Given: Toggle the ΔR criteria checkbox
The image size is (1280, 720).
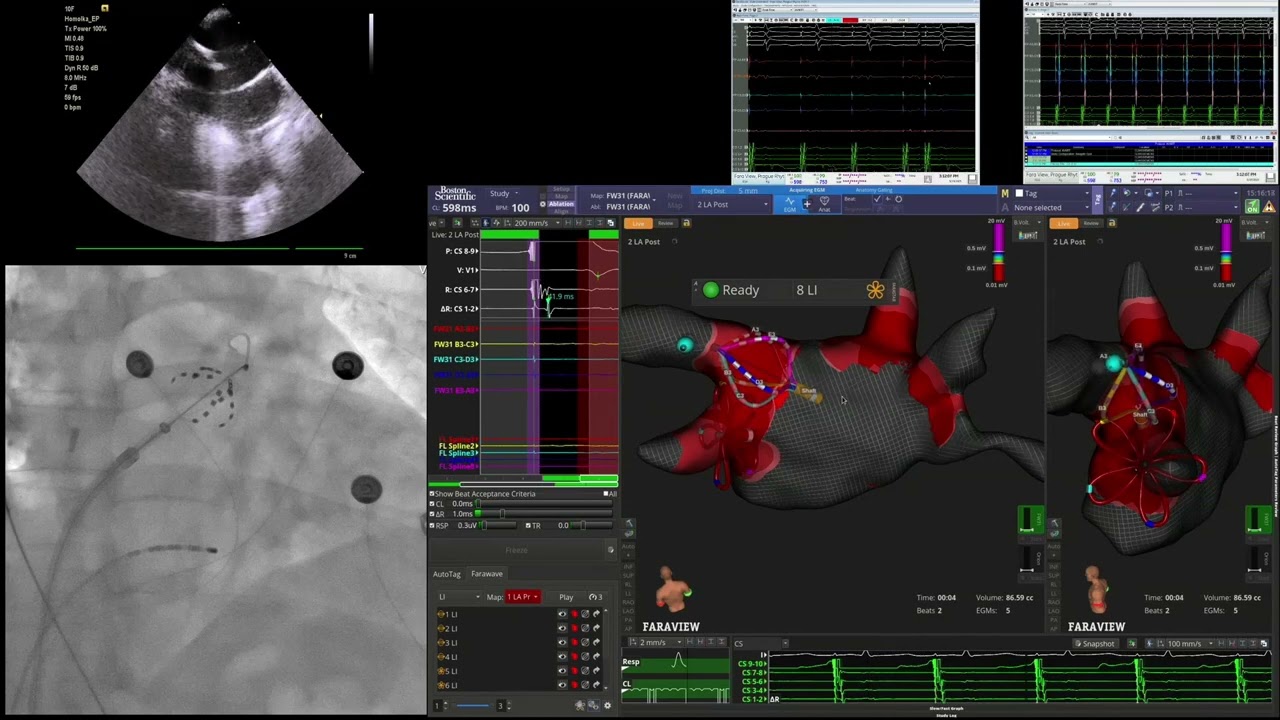Looking at the screenshot, I should click(432, 514).
